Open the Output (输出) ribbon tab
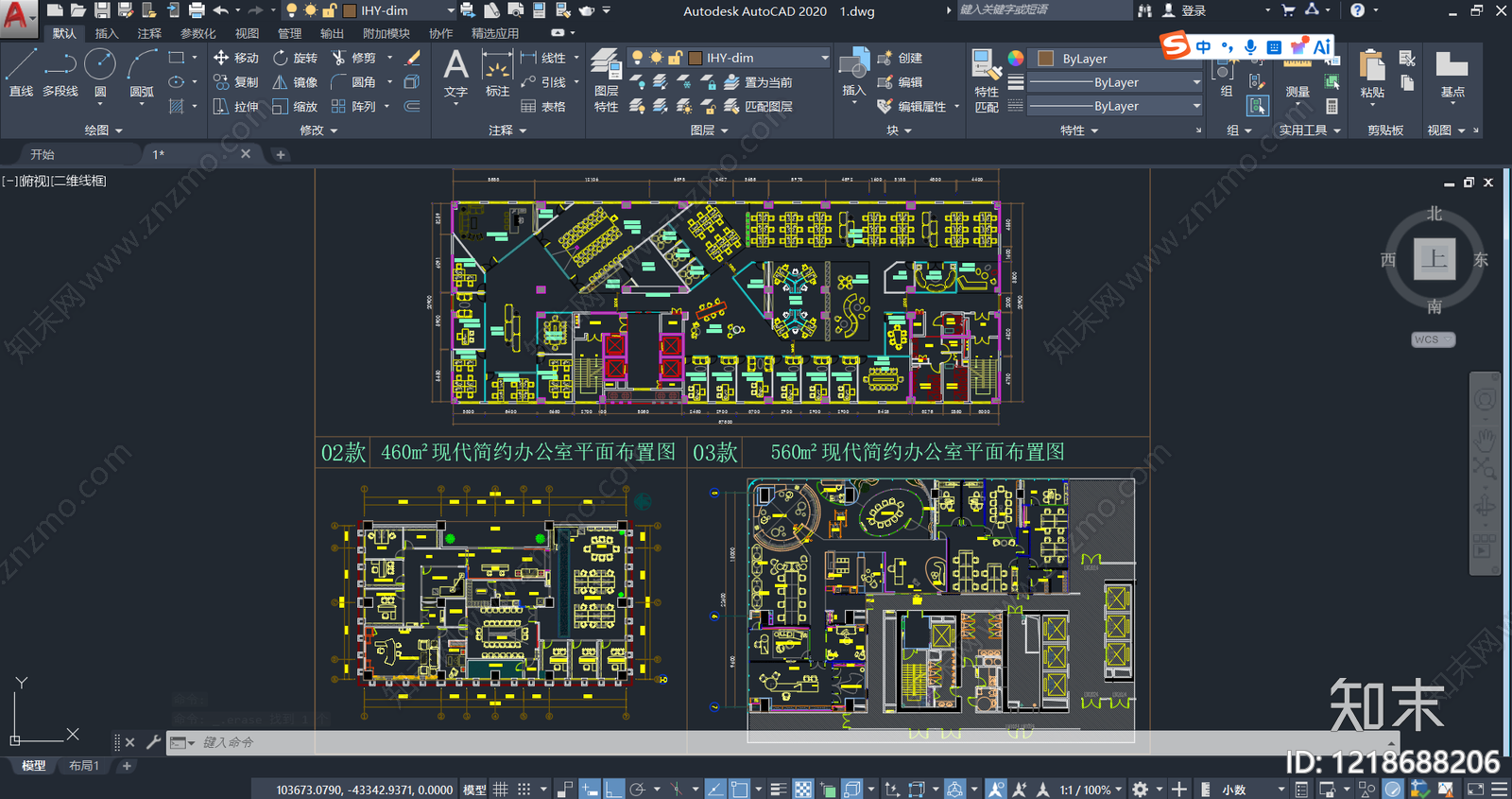The height and width of the screenshot is (799, 1512). (333, 33)
